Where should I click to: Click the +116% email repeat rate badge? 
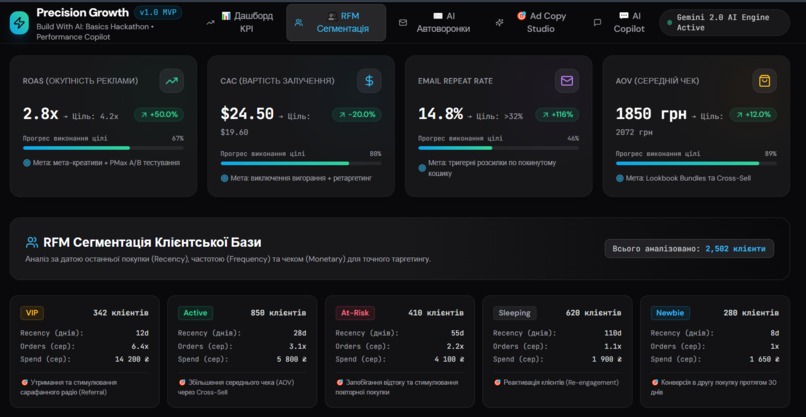click(557, 115)
